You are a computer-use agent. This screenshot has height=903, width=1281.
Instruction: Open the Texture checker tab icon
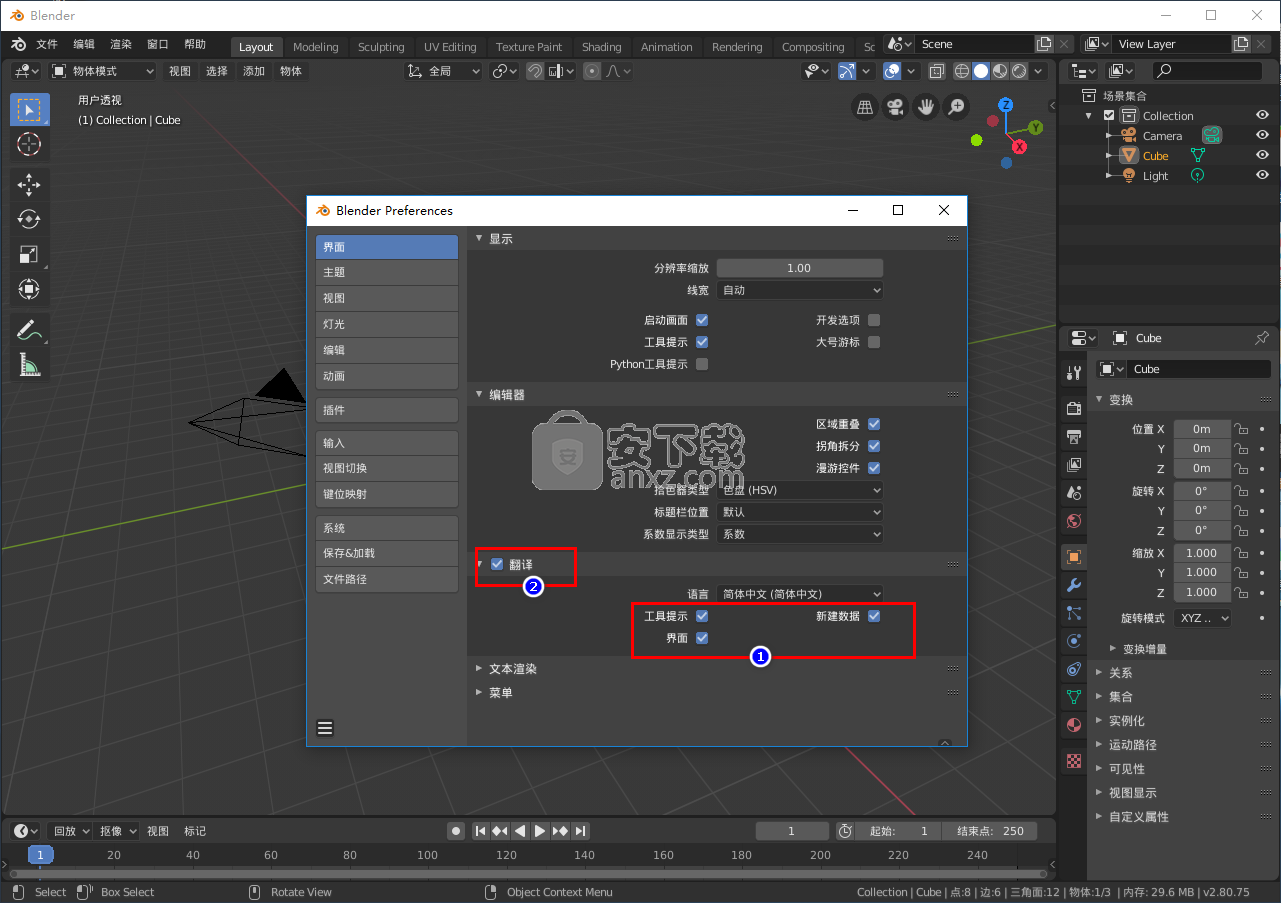tap(1074, 760)
